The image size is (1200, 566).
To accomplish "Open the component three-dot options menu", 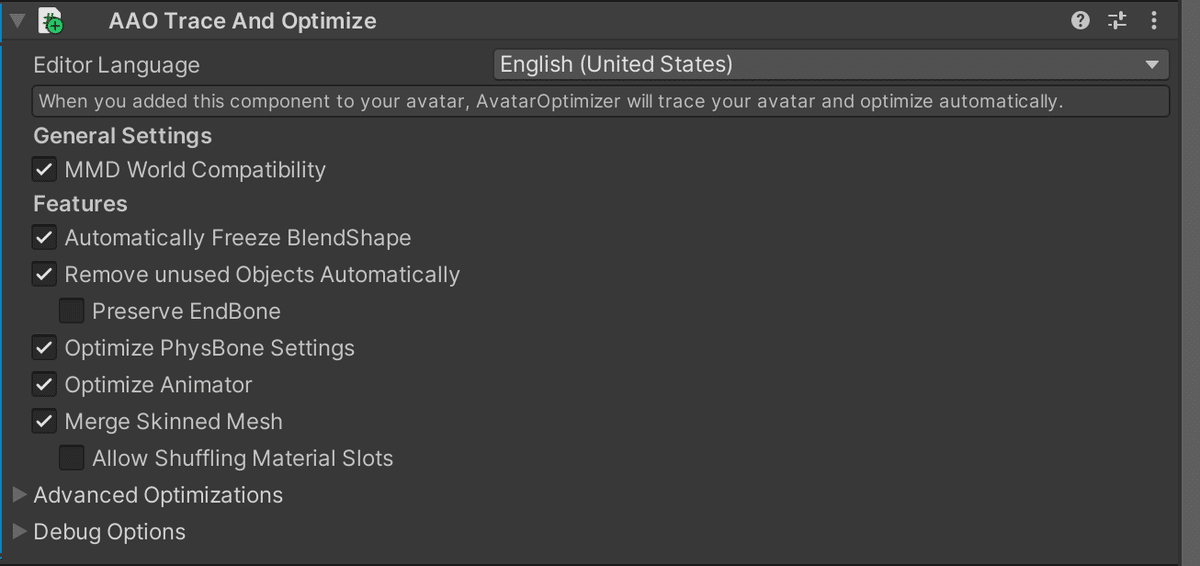I will coord(1154,20).
